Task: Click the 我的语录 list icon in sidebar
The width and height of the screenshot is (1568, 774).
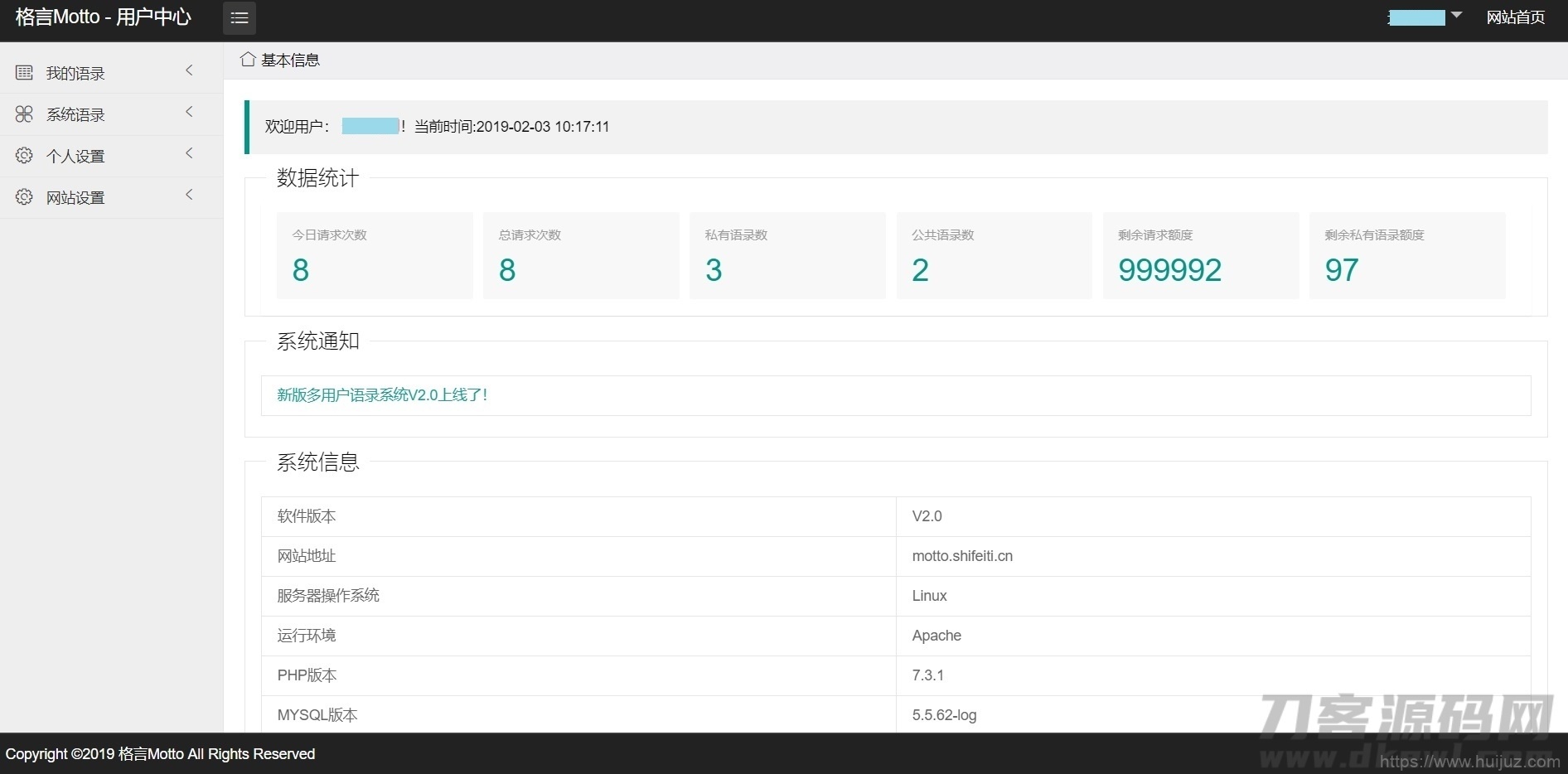Action: (x=24, y=73)
